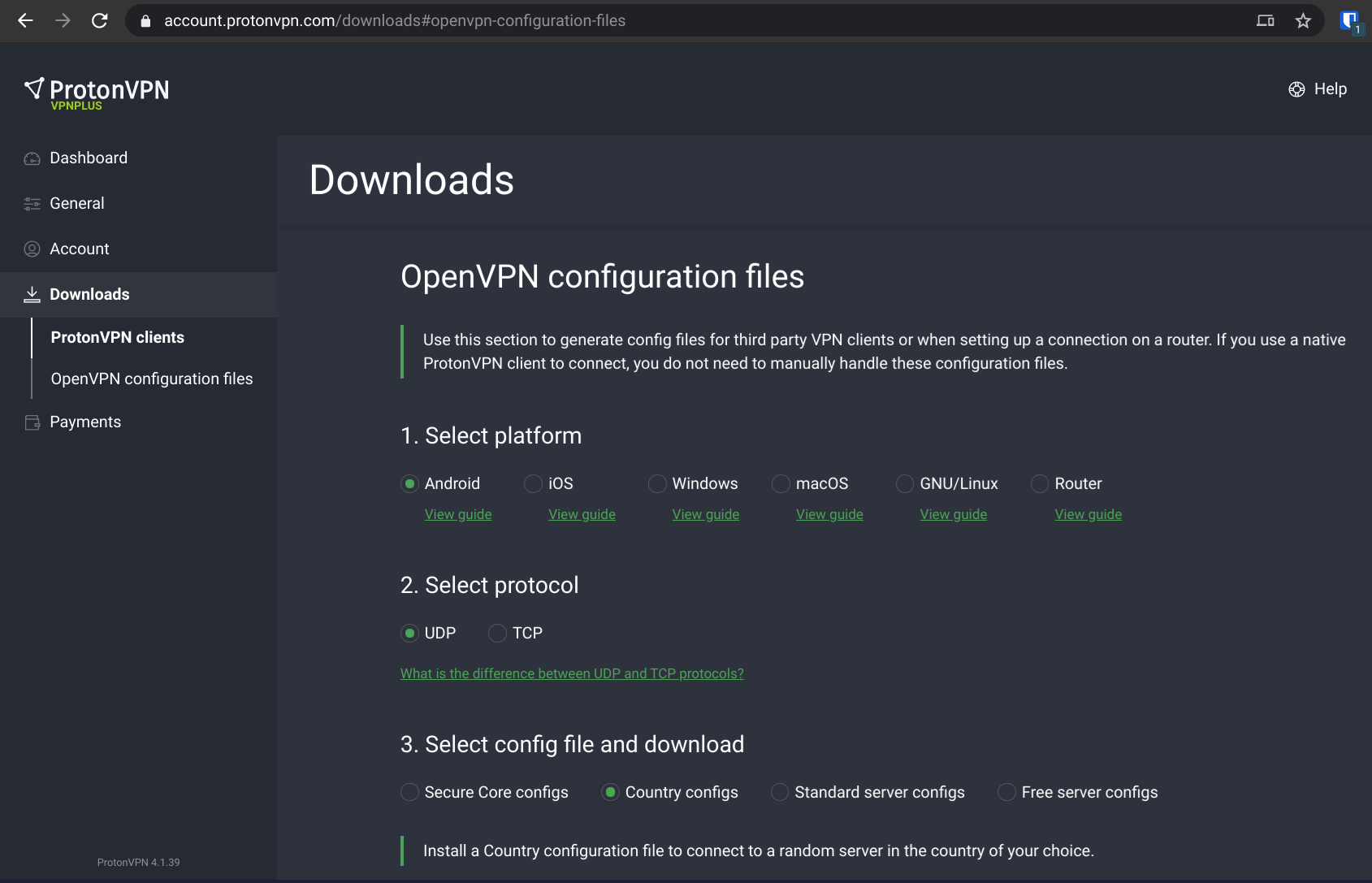Open UDP and TCP difference link
The image size is (1372, 883).
coord(572,674)
